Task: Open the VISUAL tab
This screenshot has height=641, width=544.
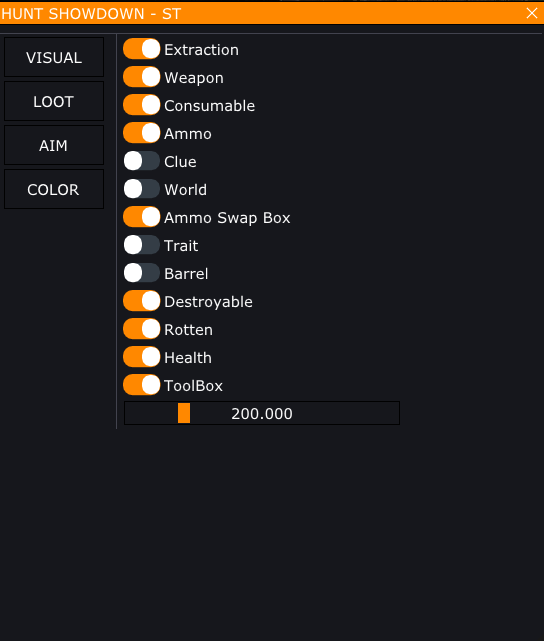Action: pos(54,57)
